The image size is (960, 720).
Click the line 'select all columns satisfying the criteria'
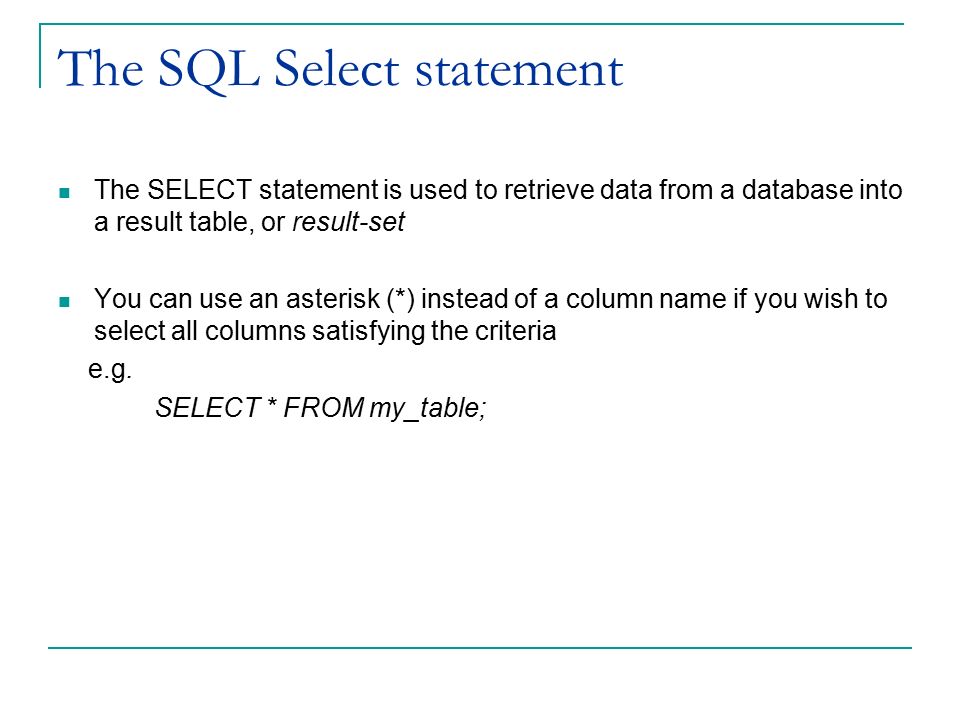point(325,331)
